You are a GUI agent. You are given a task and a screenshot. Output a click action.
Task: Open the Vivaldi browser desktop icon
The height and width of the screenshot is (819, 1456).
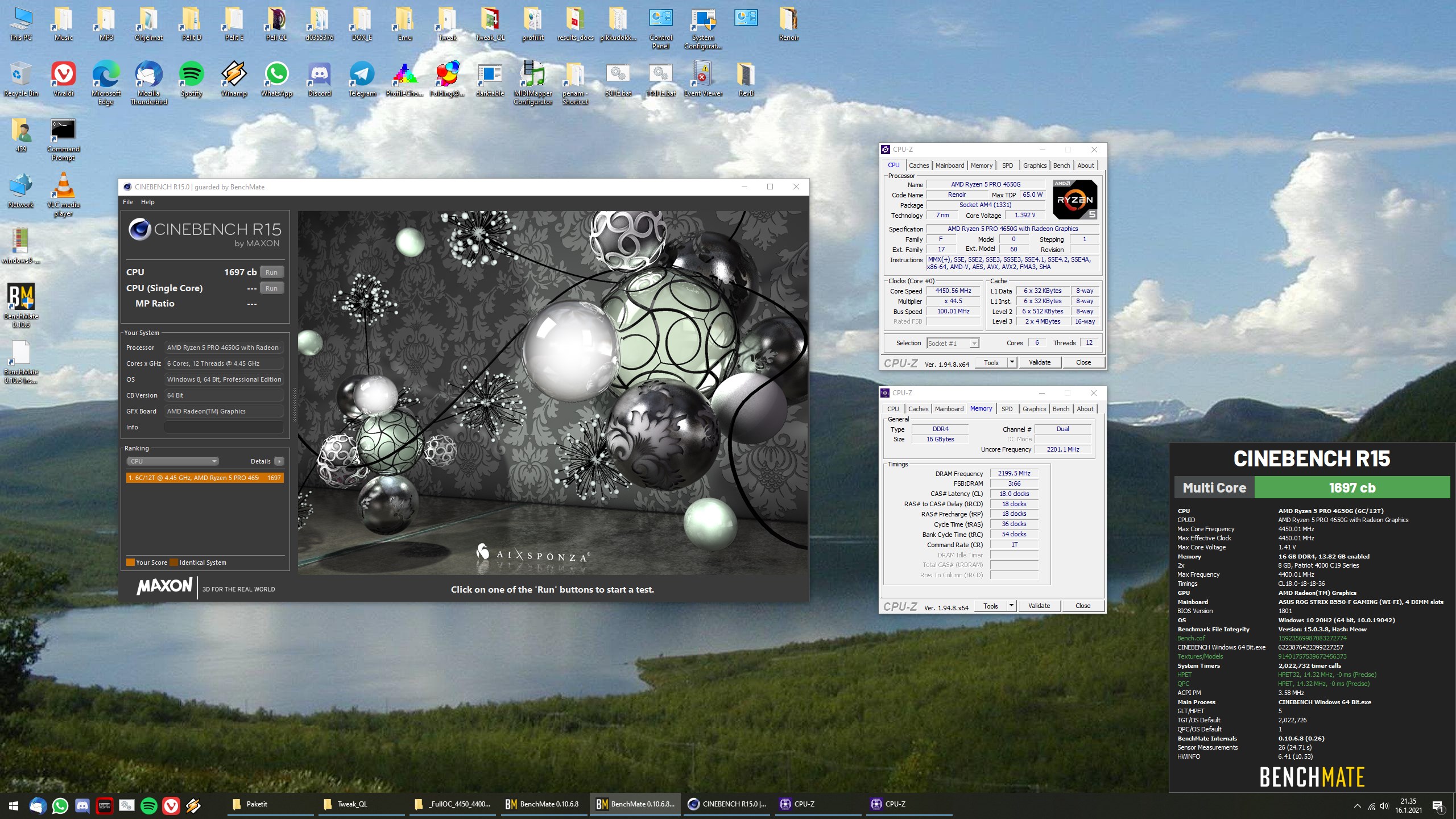(x=63, y=79)
